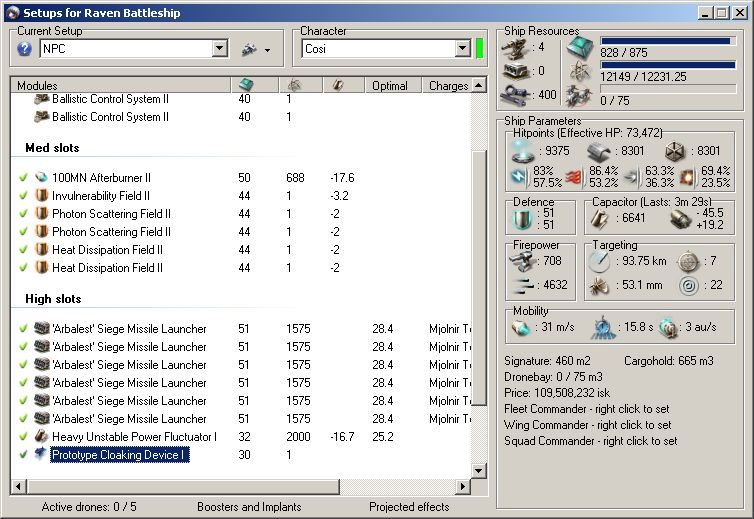Image resolution: width=754 pixels, height=519 pixels.
Task: Click the shield hitpoints icon
Action: [x=520, y=152]
